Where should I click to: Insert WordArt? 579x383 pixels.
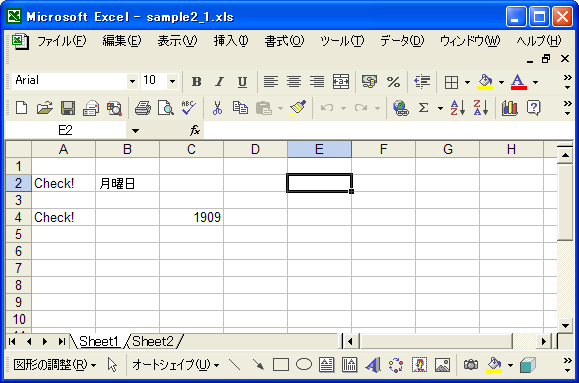click(373, 365)
